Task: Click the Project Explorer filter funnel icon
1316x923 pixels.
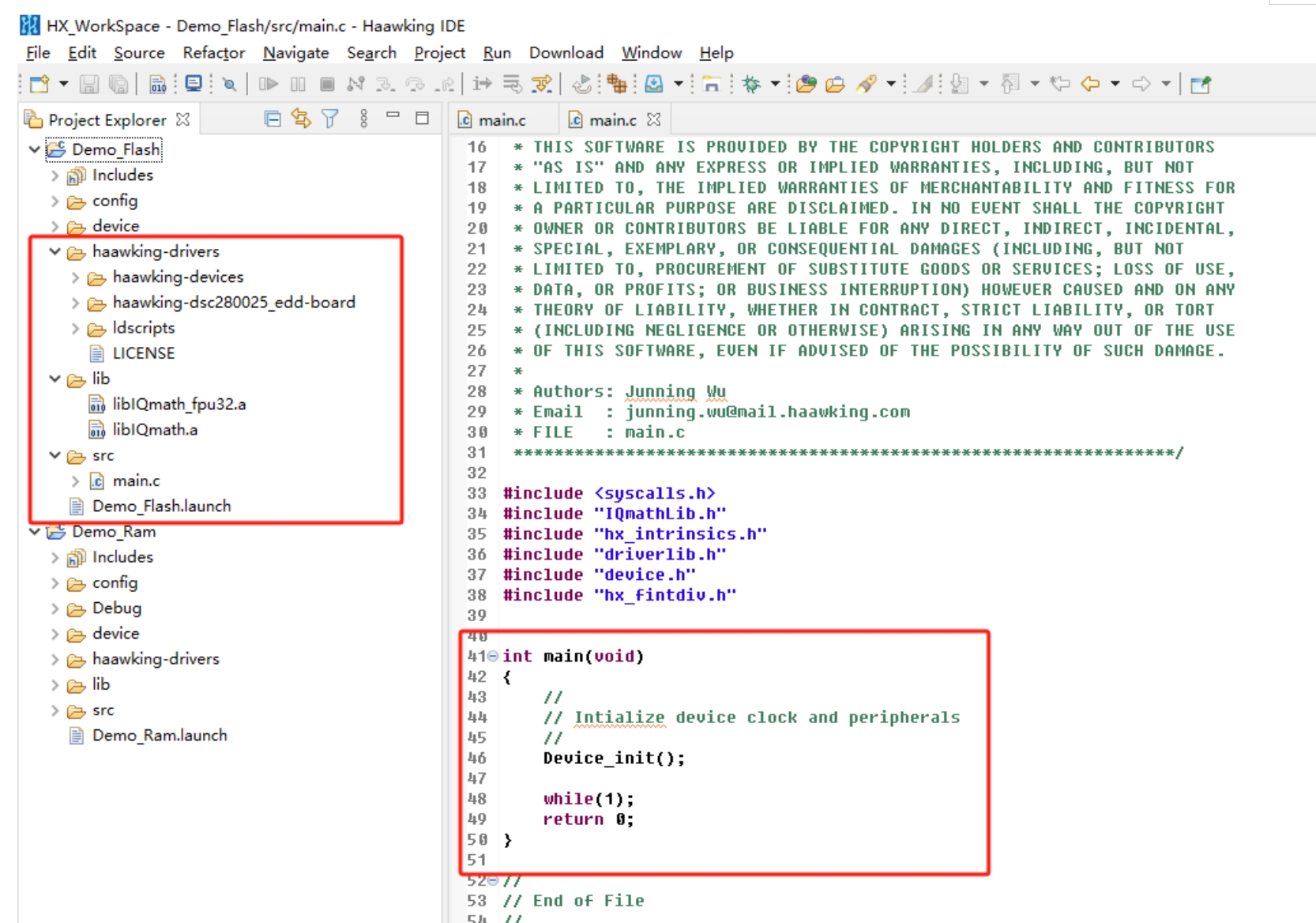Action: click(x=330, y=119)
